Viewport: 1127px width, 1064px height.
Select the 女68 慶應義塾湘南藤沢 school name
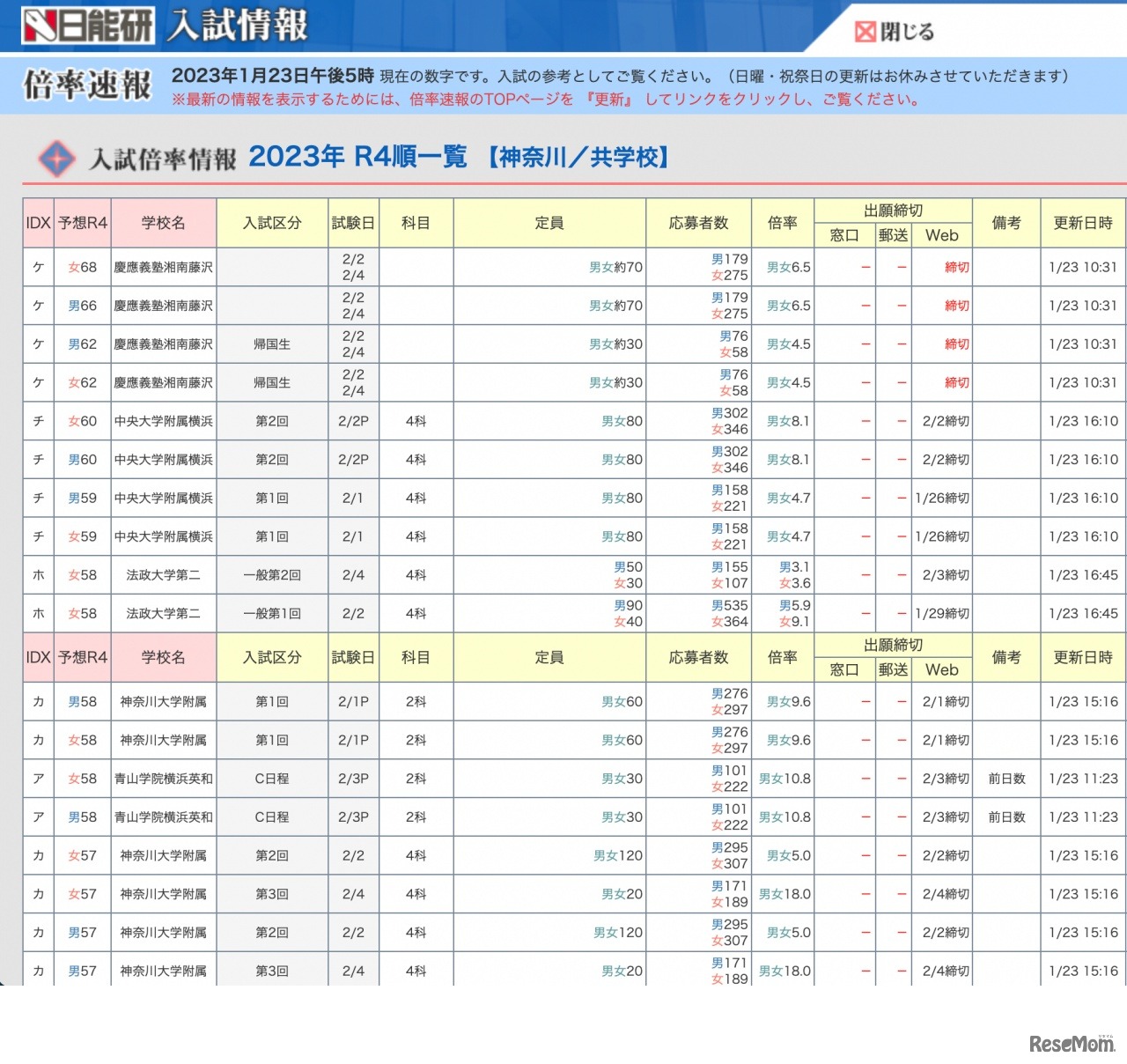pyautogui.click(x=163, y=267)
